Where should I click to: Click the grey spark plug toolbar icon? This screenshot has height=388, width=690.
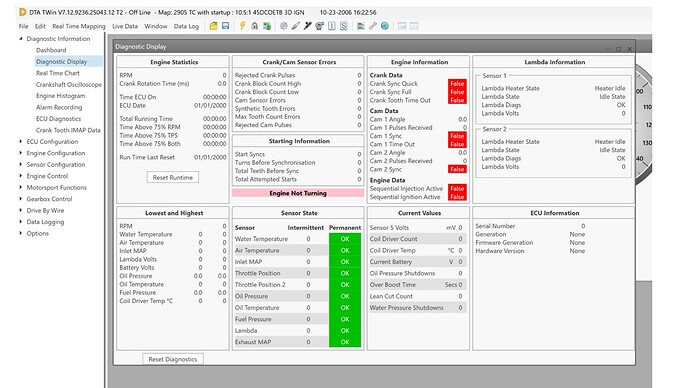[x=295, y=26]
